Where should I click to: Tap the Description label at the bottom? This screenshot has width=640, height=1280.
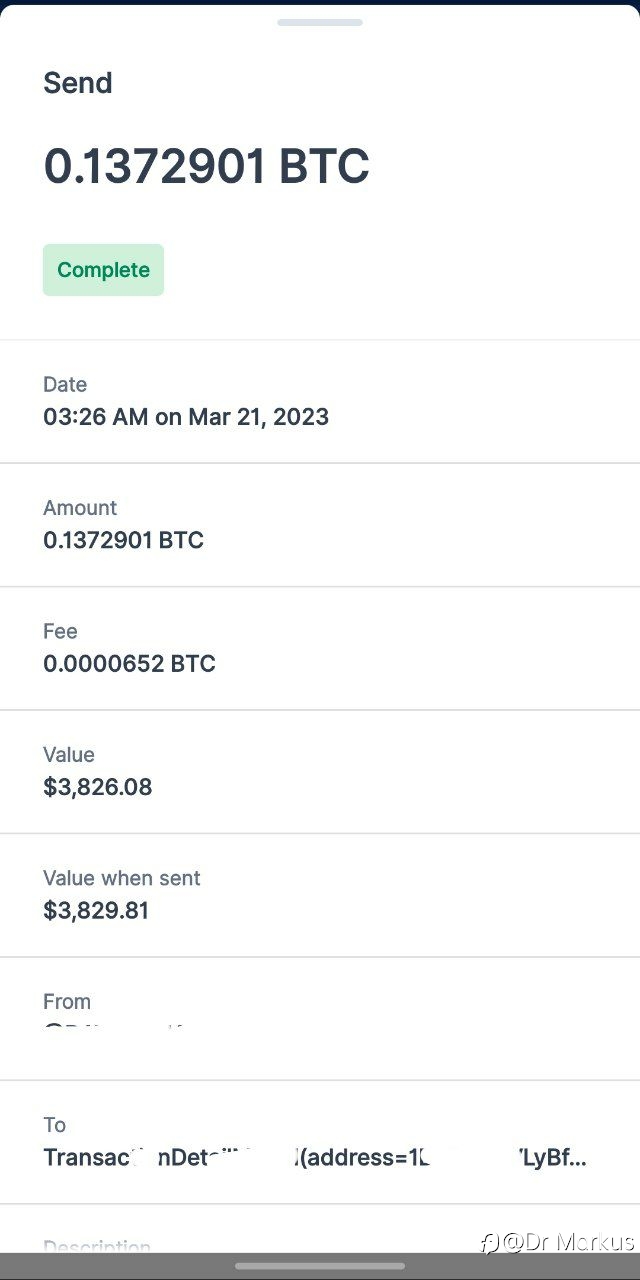tap(97, 1246)
